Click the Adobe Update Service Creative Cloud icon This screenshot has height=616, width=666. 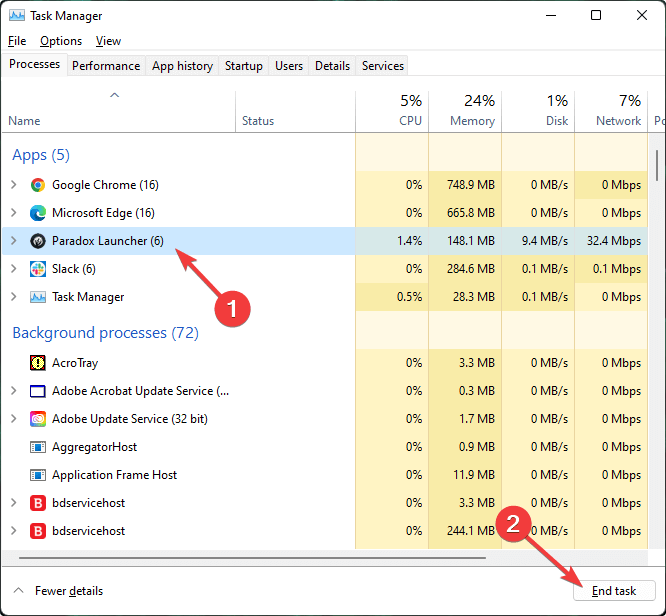(x=38, y=419)
